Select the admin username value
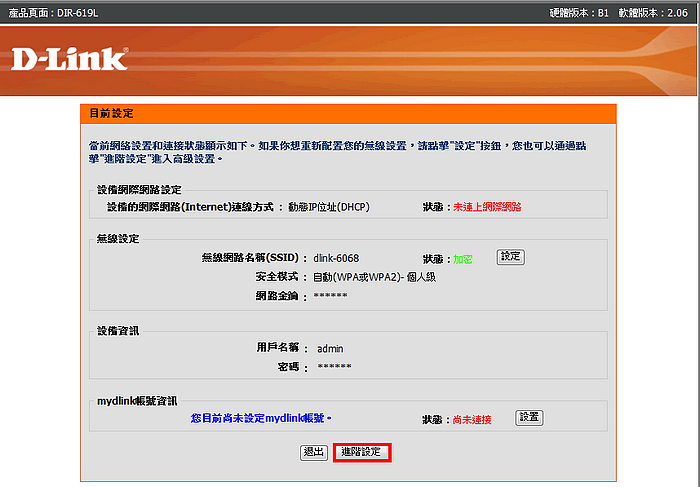700x487 pixels. tap(330, 349)
